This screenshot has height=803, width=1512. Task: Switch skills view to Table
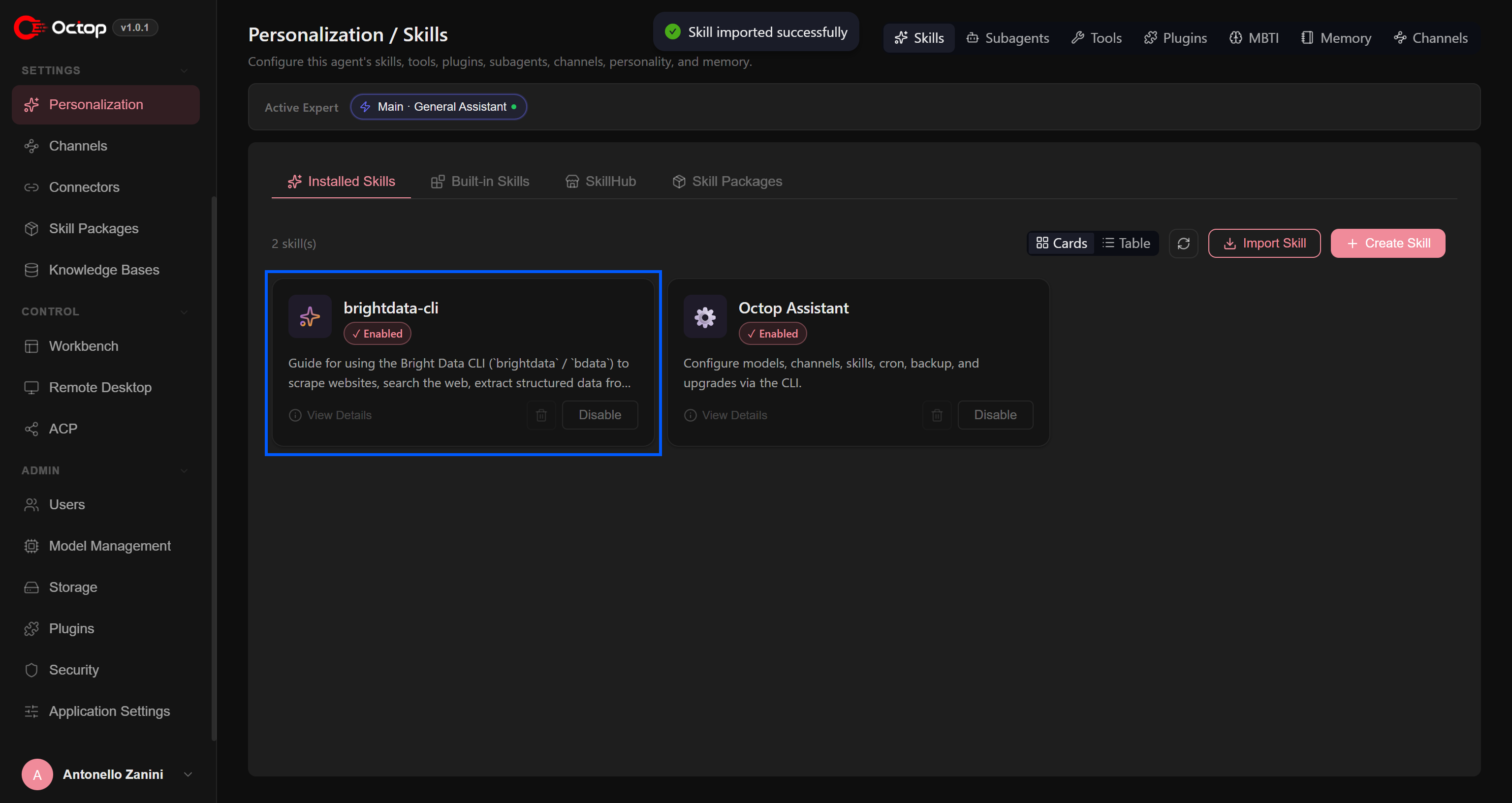(x=1126, y=243)
